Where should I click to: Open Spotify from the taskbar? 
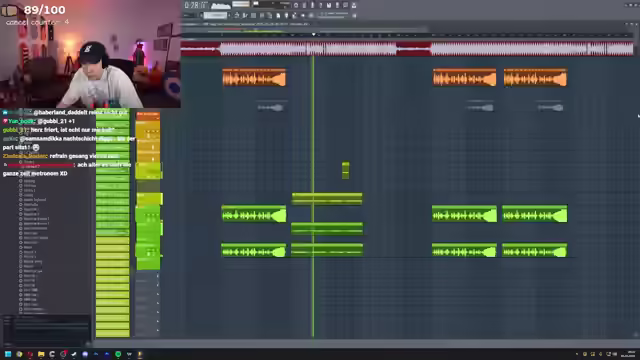pos(118,354)
